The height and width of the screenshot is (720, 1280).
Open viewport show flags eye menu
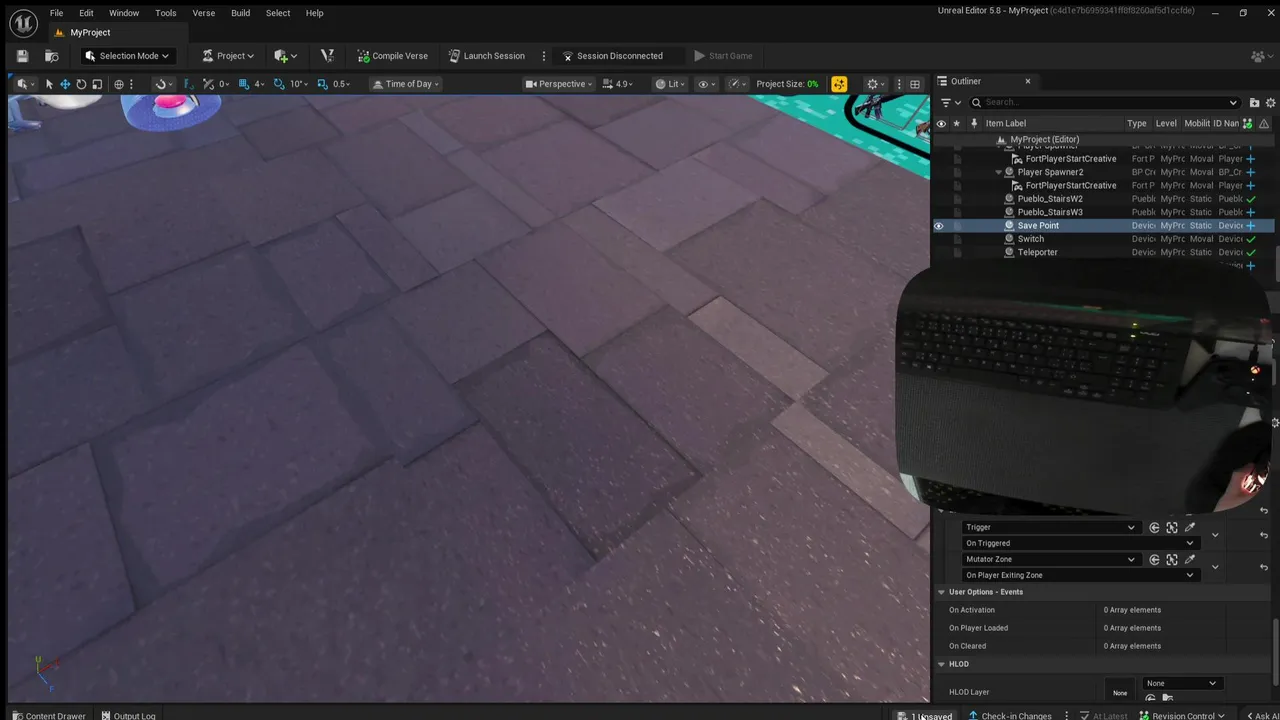click(706, 84)
